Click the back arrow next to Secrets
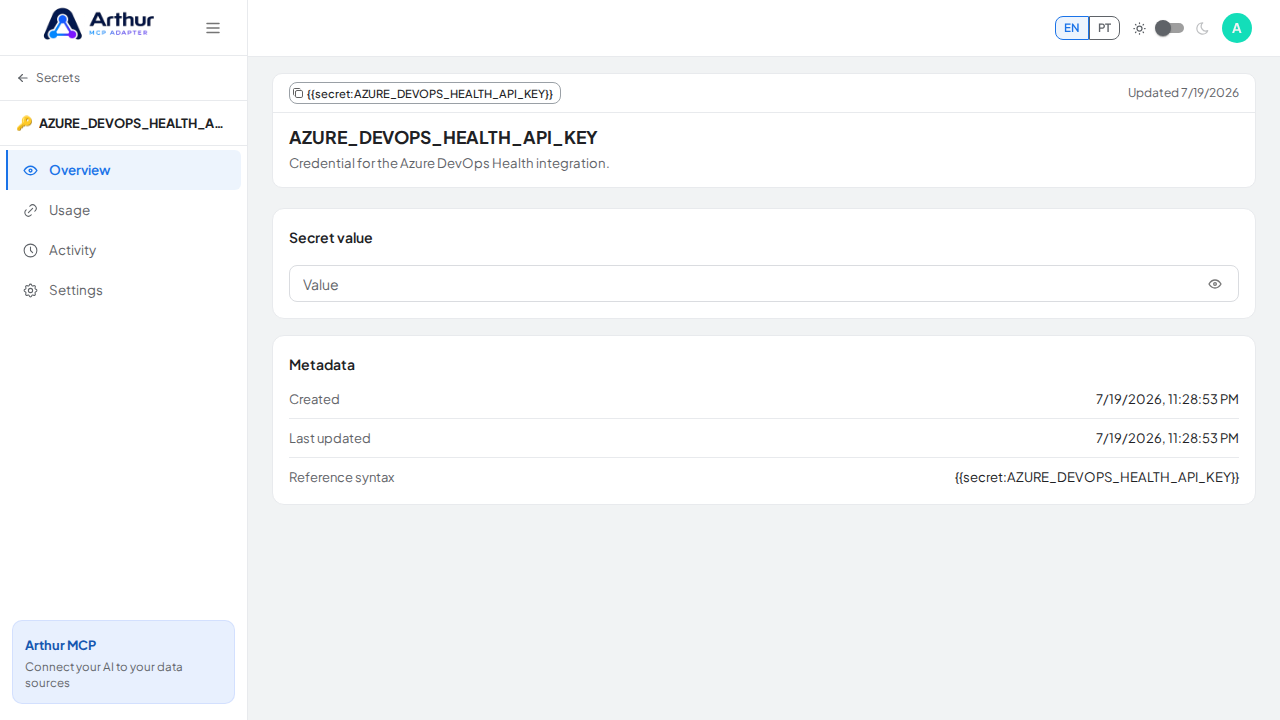The image size is (1280, 720). (23, 78)
